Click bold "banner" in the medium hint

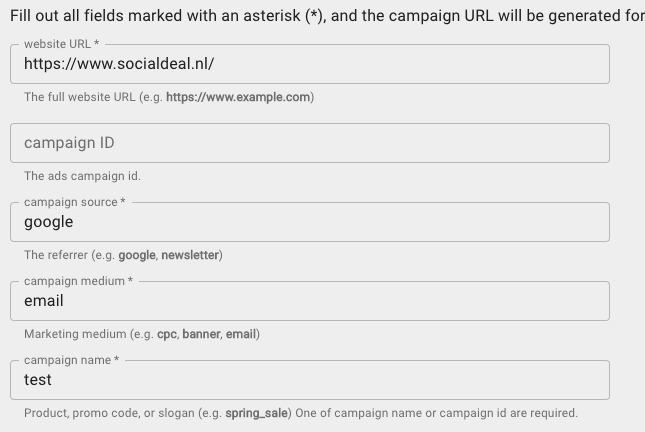pyautogui.click(x=200, y=334)
